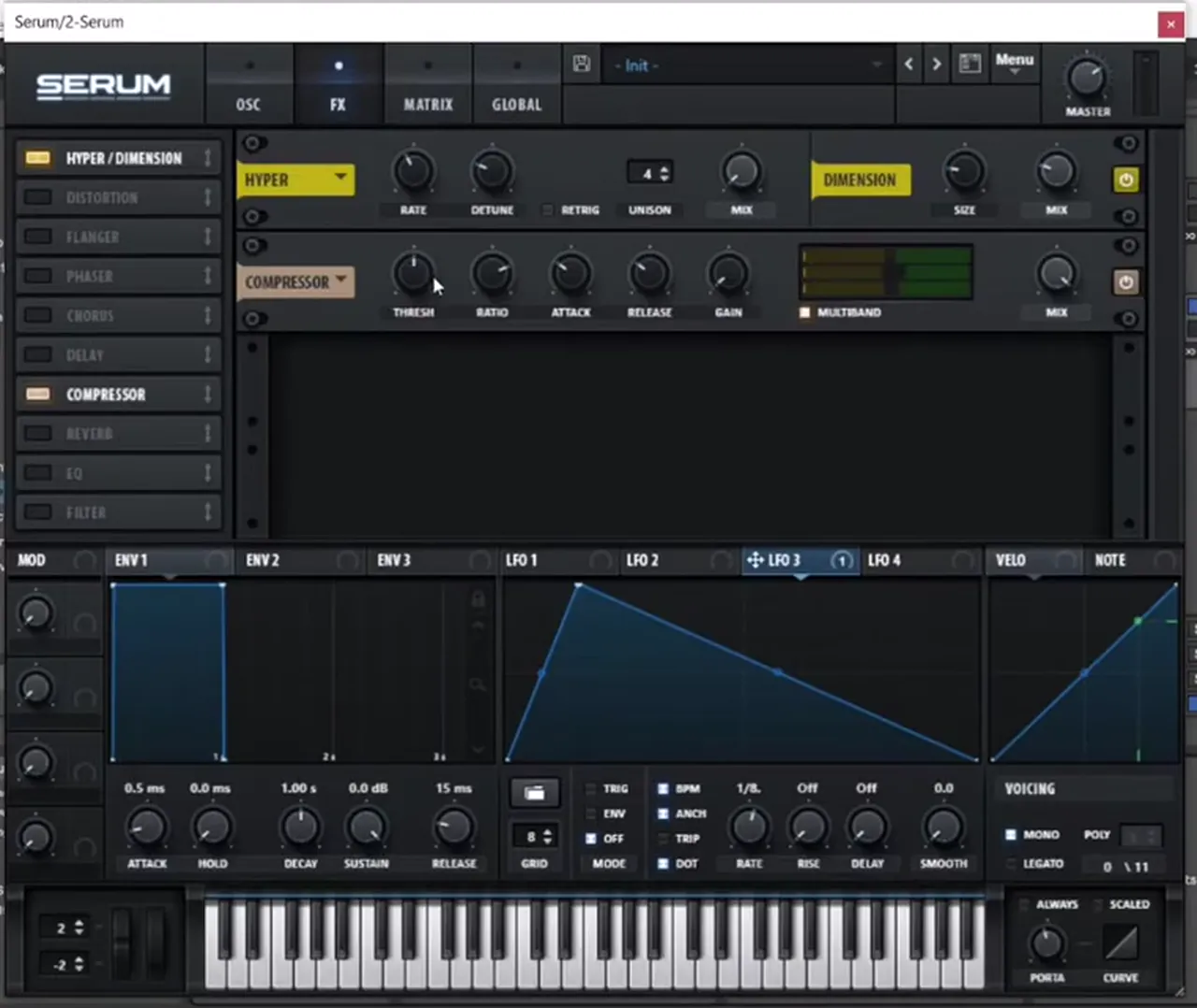Click the Filter reorder arrows icon
This screenshot has height=1008, width=1197.
tap(208, 511)
